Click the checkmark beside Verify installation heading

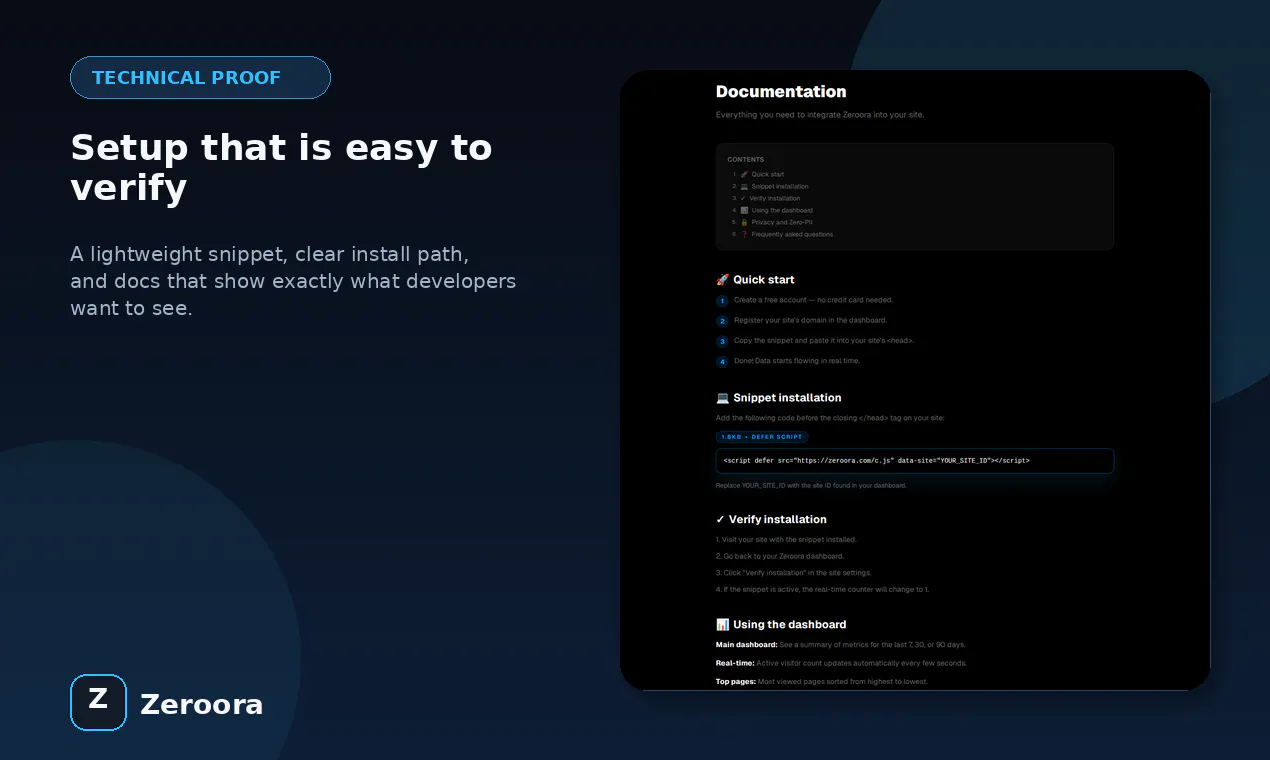[721, 520]
